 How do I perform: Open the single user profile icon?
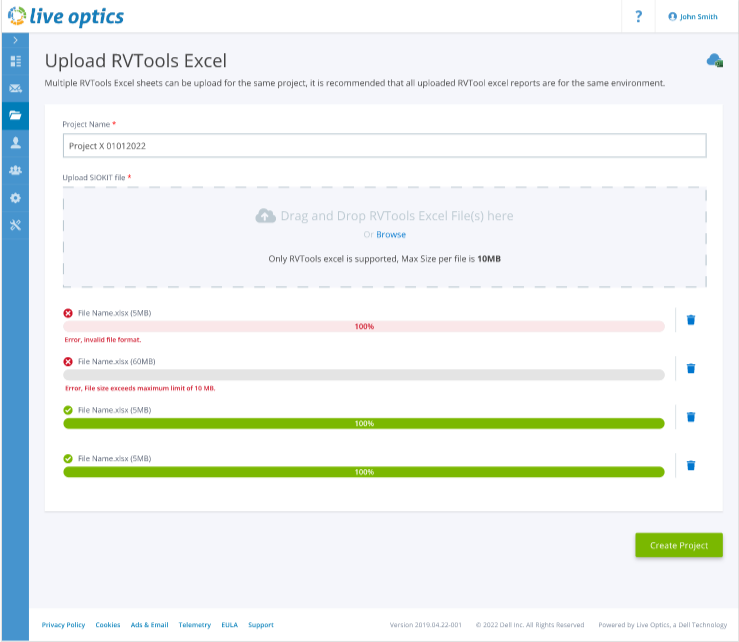pos(15,143)
